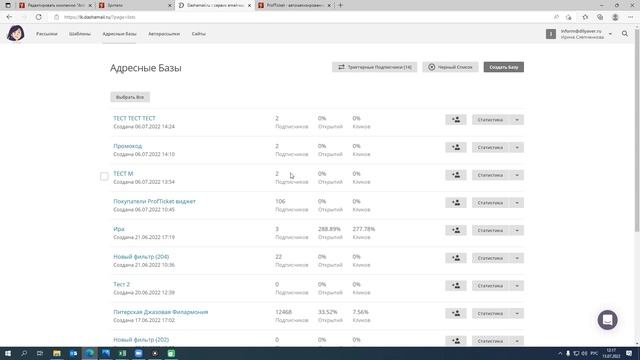Image resolution: width=640 pixels, height=360 pixels.
Task: Add subscriber to Ира base
Action: (x=456, y=230)
